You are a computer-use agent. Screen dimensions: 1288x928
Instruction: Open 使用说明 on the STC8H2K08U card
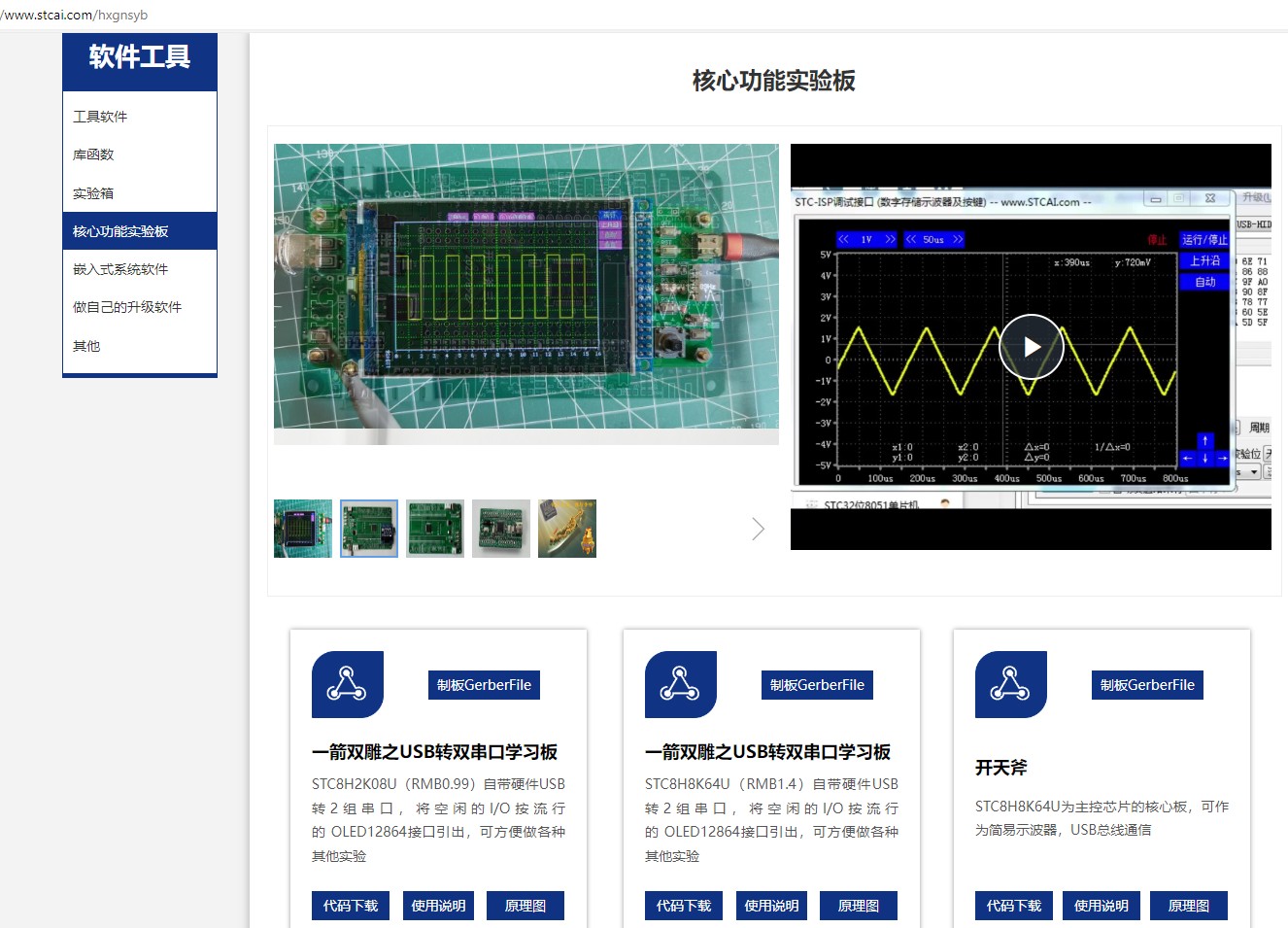[438, 906]
